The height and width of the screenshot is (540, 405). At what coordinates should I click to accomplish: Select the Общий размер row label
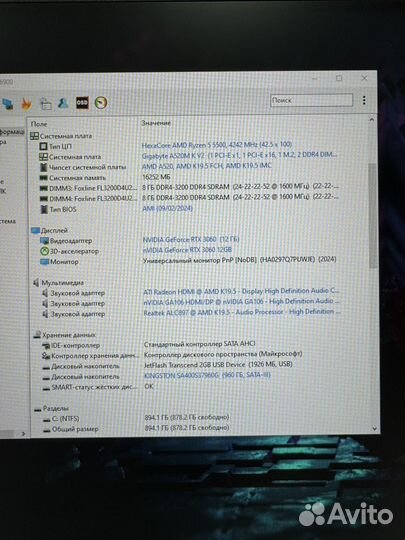click(75, 429)
